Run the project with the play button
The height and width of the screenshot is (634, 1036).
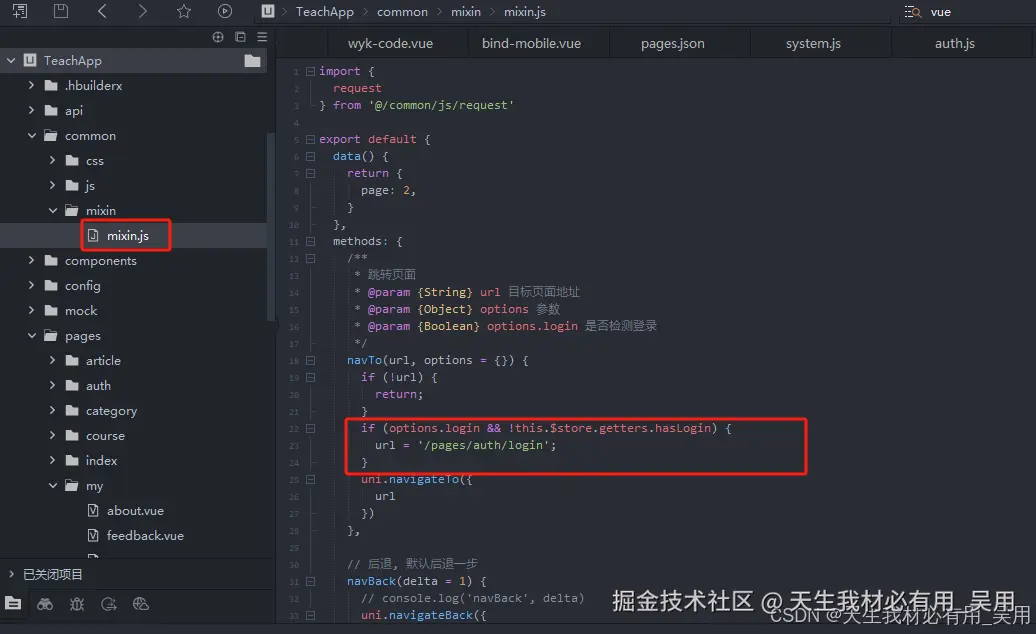(224, 11)
